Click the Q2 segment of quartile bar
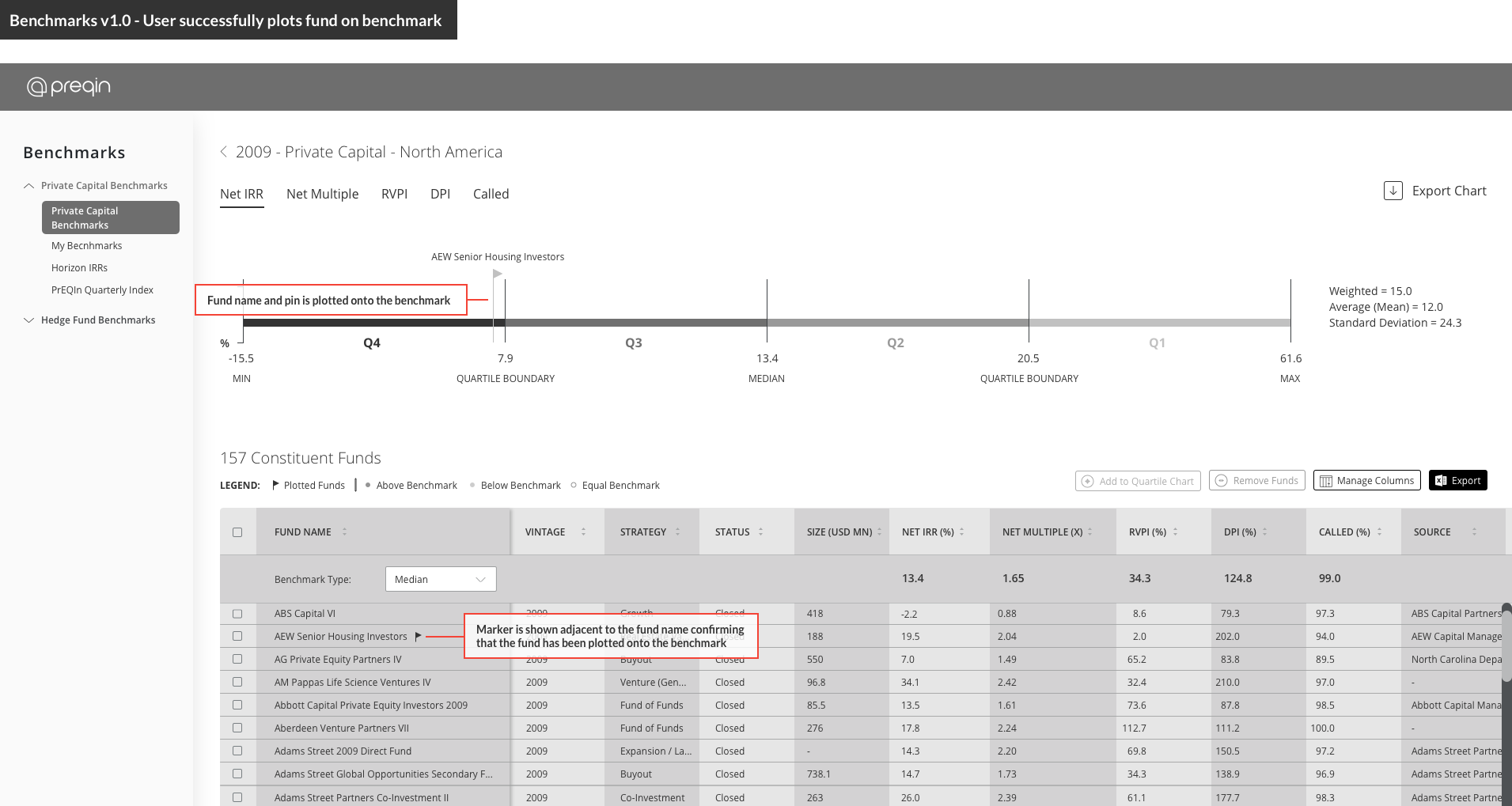 point(897,322)
